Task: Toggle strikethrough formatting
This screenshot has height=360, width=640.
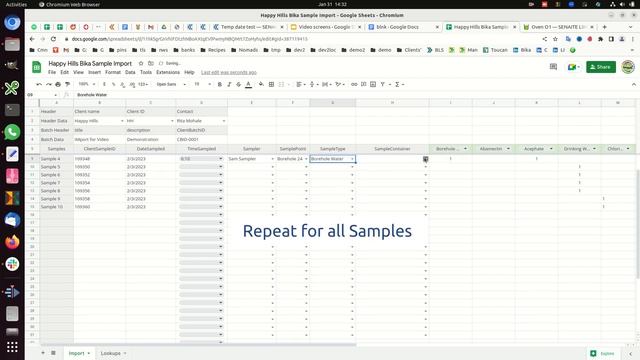Action: [238, 84]
